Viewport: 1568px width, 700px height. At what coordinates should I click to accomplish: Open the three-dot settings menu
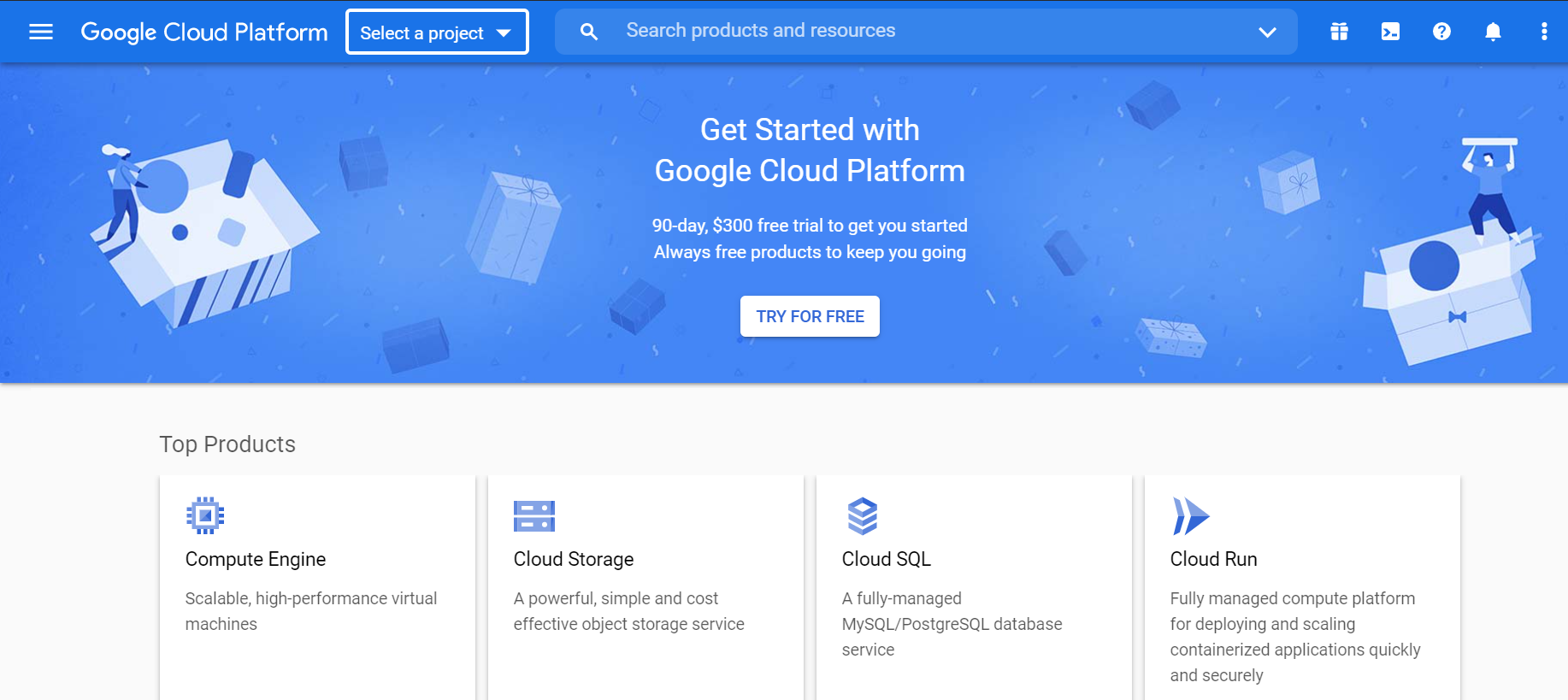[x=1544, y=32]
